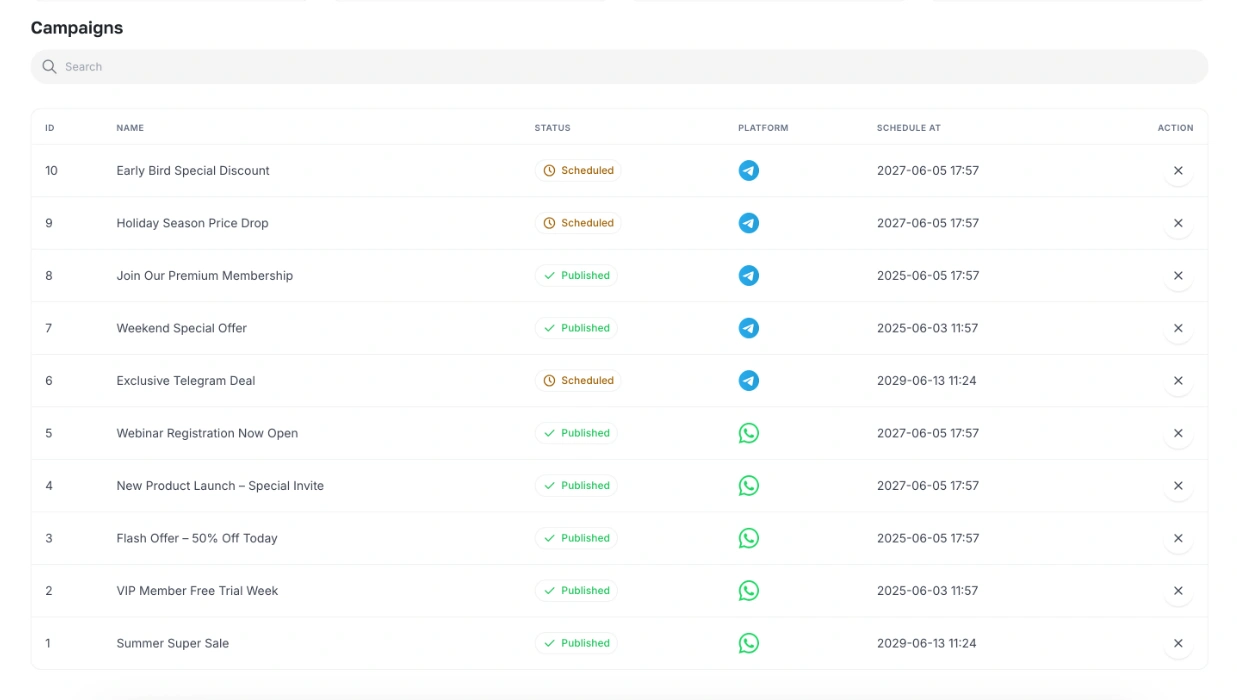
Task: Remove the Join Our Premium Membership campaign
Action: point(1177,276)
